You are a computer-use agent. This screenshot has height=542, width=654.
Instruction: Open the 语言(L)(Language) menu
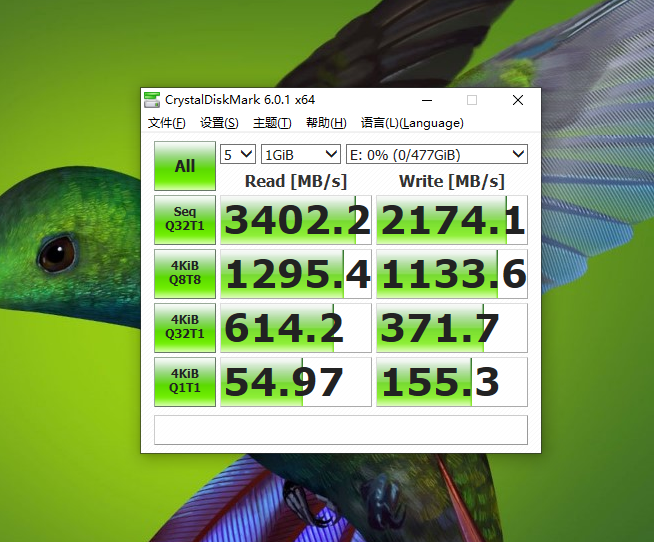(x=412, y=123)
